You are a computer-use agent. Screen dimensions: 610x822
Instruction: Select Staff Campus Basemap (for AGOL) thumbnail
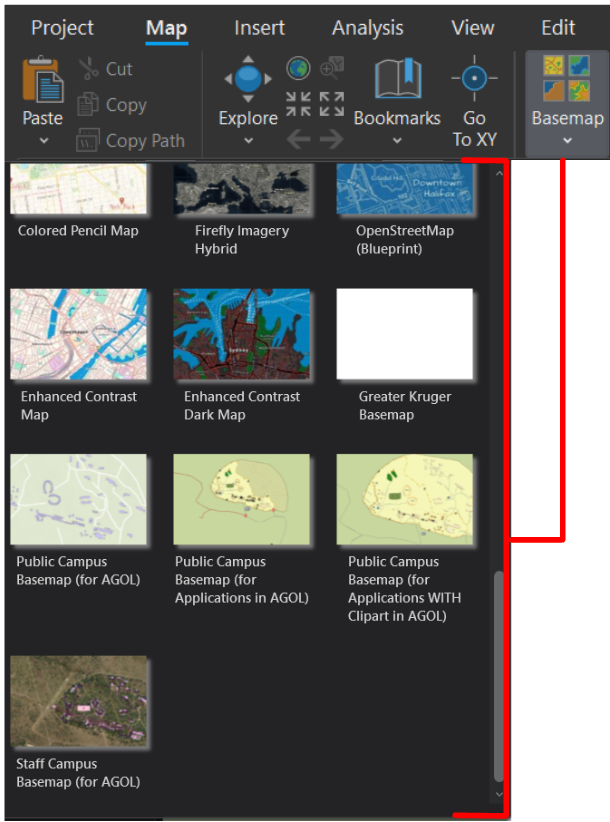point(79,701)
